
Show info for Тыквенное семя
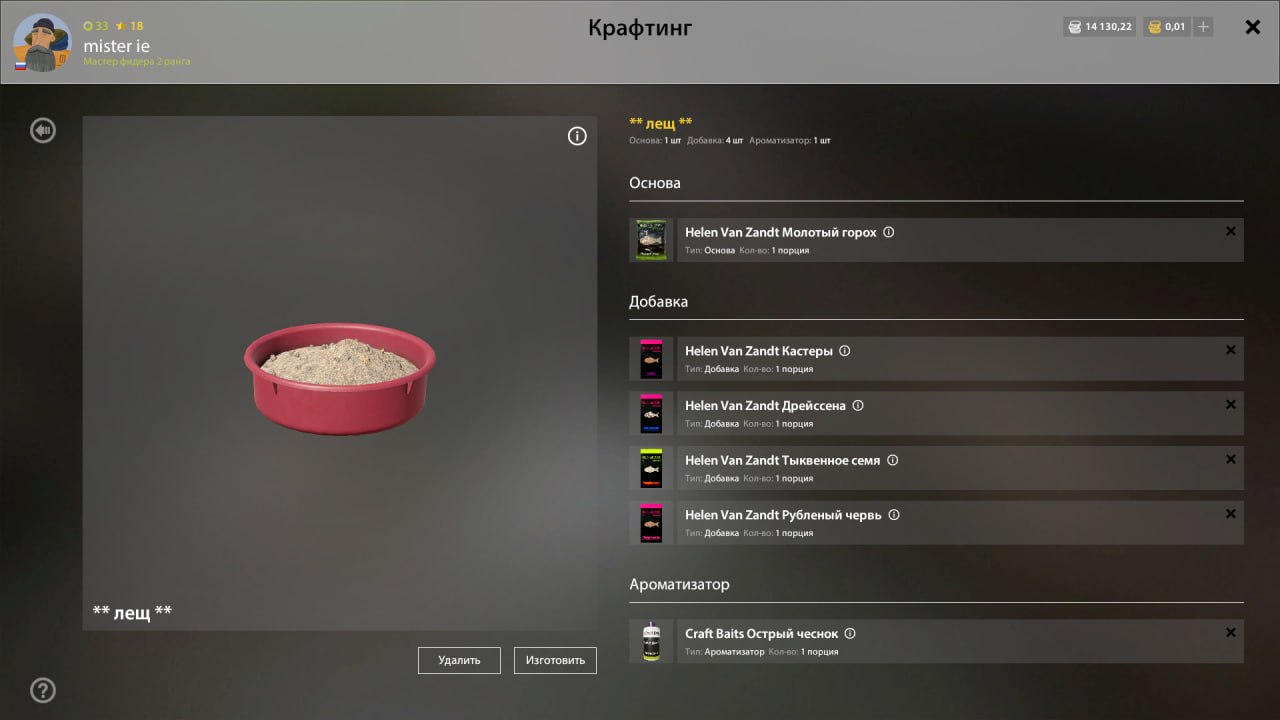(x=893, y=460)
